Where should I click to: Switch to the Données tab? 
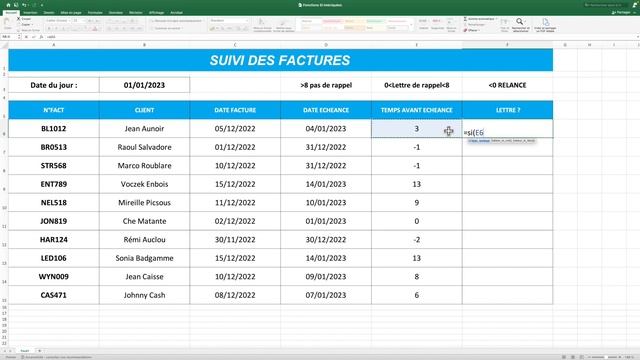pyautogui.click(x=116, y=13)
